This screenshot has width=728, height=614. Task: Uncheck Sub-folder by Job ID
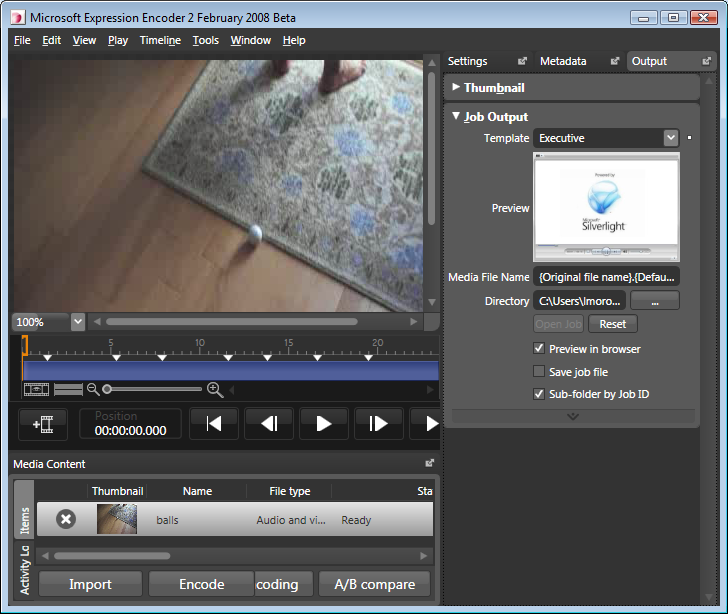[539, 394]
